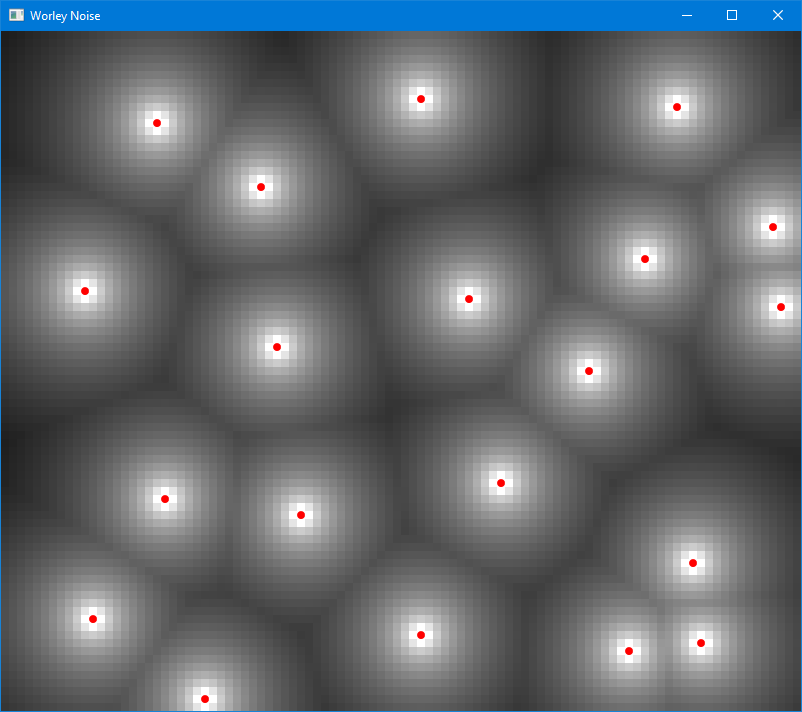The height and width of the screenshot is (712, 802).
Task: Click the leftmost red point on the middle-left edge
Action: [85, 291]
